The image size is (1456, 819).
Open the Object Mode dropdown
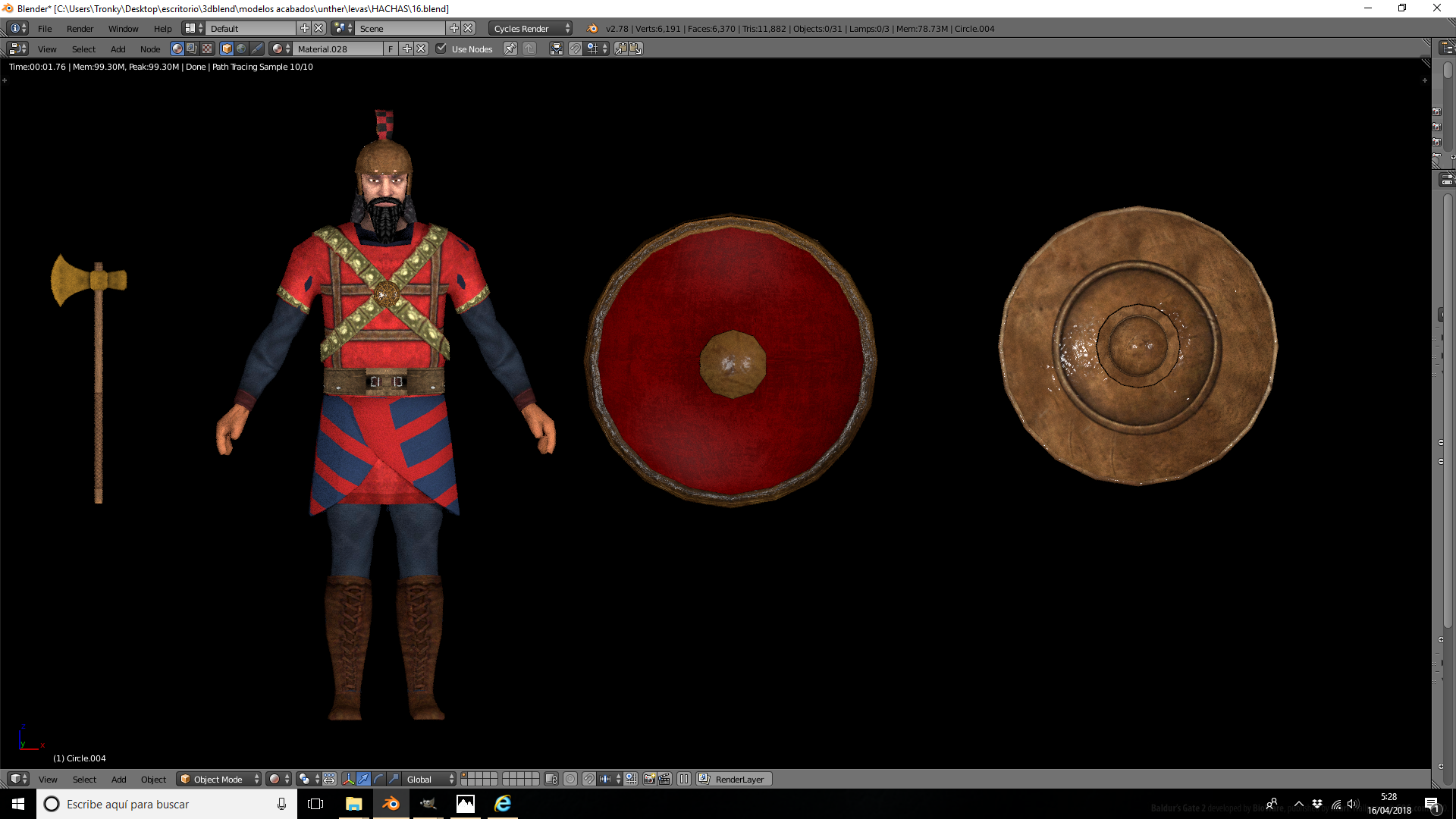[x=218, y=779]
